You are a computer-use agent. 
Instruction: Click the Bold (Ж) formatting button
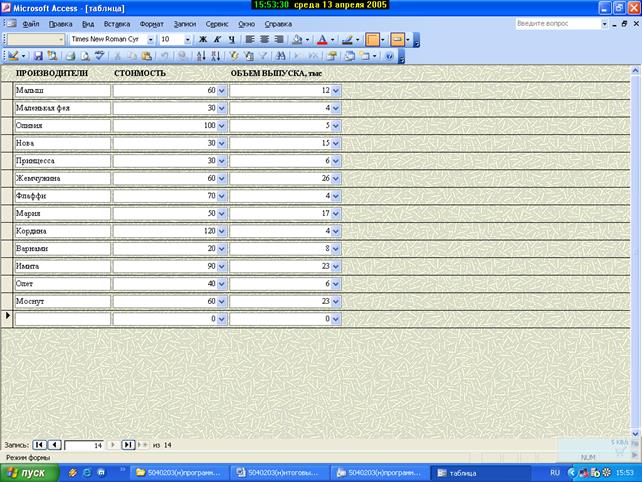point(203,40)
